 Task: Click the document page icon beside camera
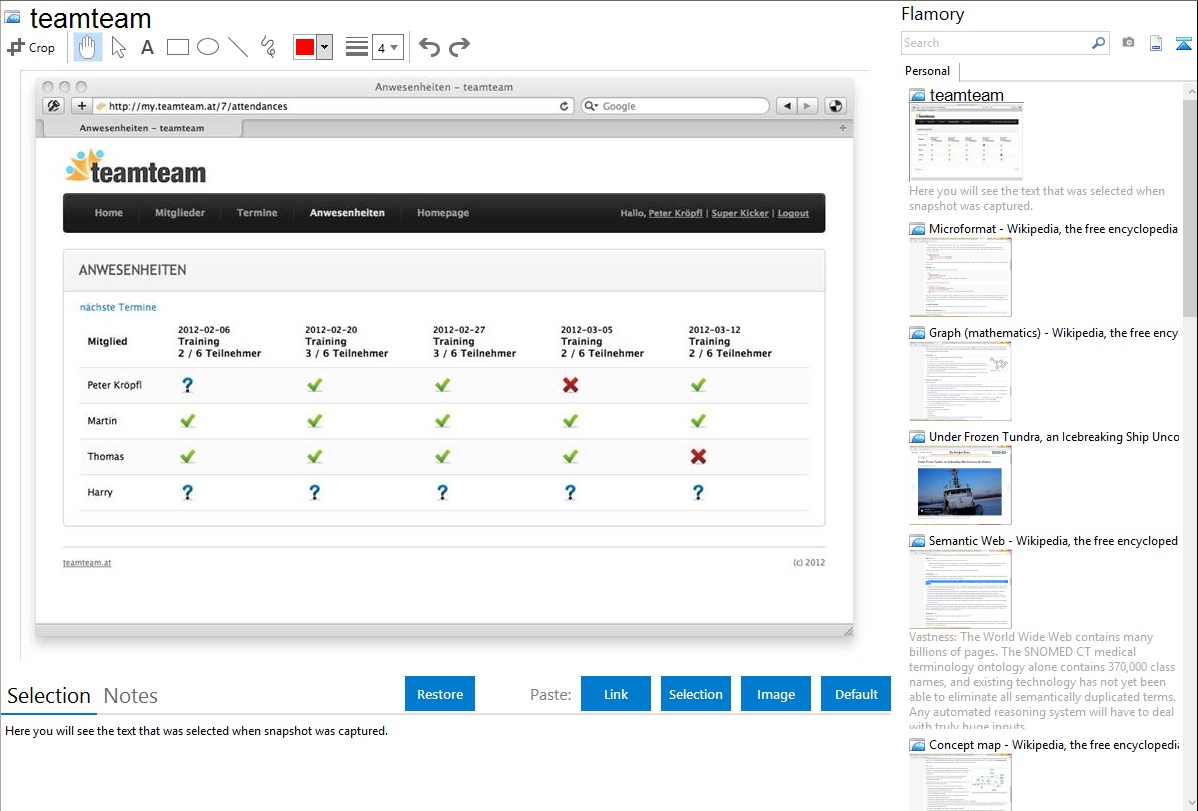pos(1156,43)
